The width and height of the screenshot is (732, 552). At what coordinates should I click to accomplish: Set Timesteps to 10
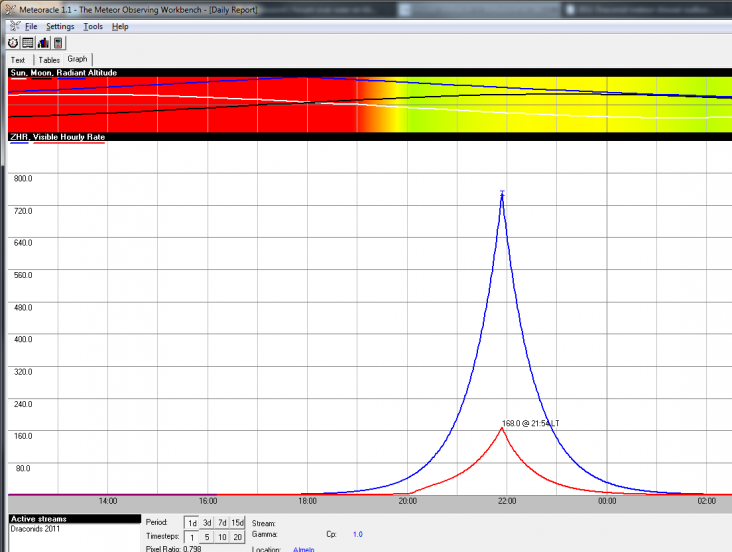(222, 537)
